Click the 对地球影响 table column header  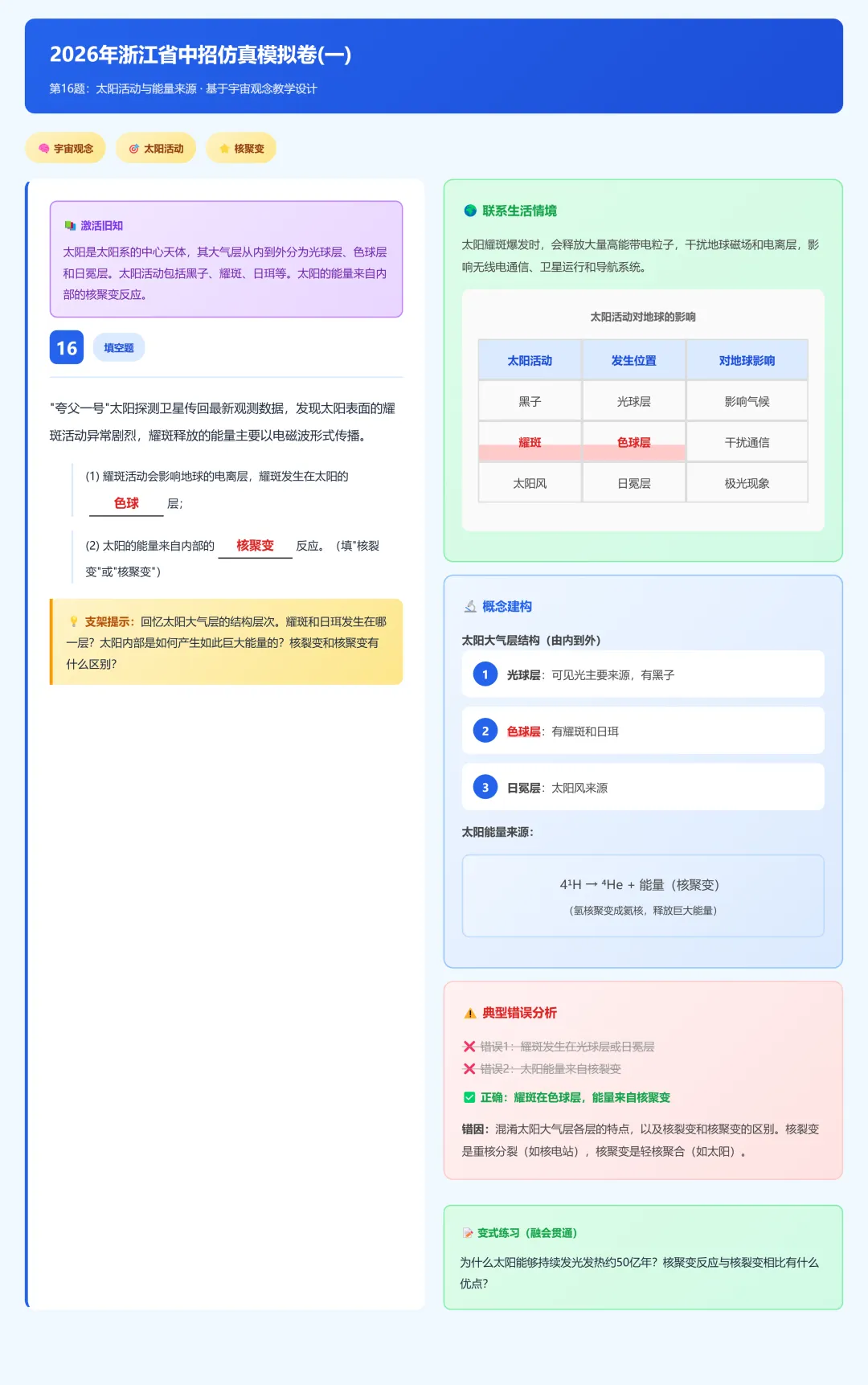747,360
